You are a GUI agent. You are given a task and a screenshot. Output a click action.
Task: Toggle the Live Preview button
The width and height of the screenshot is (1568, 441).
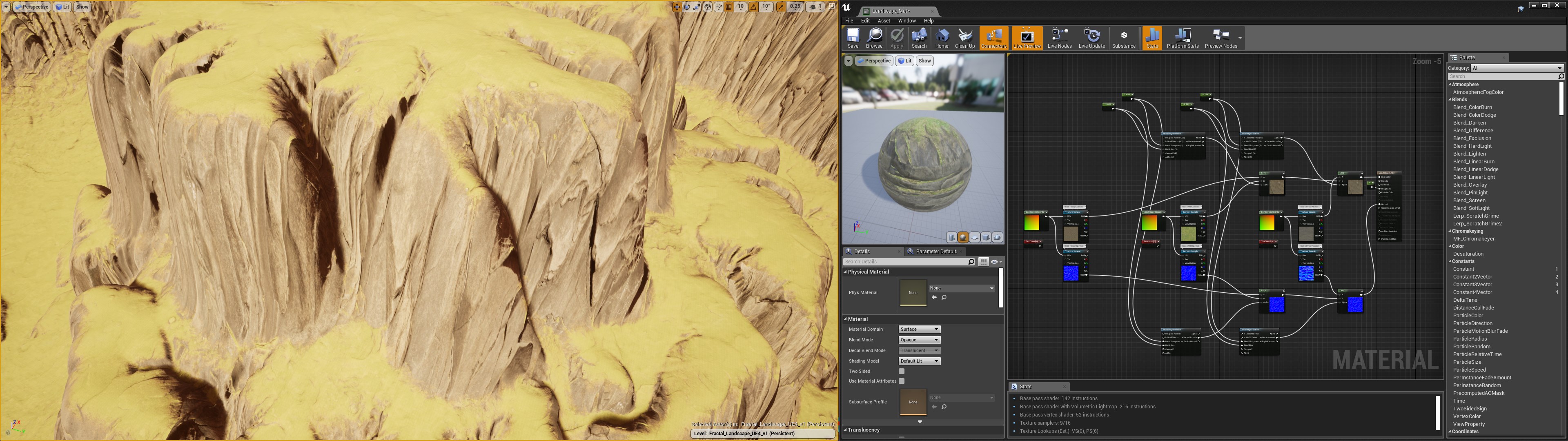pyautogui.click(x=1027, y=38)
